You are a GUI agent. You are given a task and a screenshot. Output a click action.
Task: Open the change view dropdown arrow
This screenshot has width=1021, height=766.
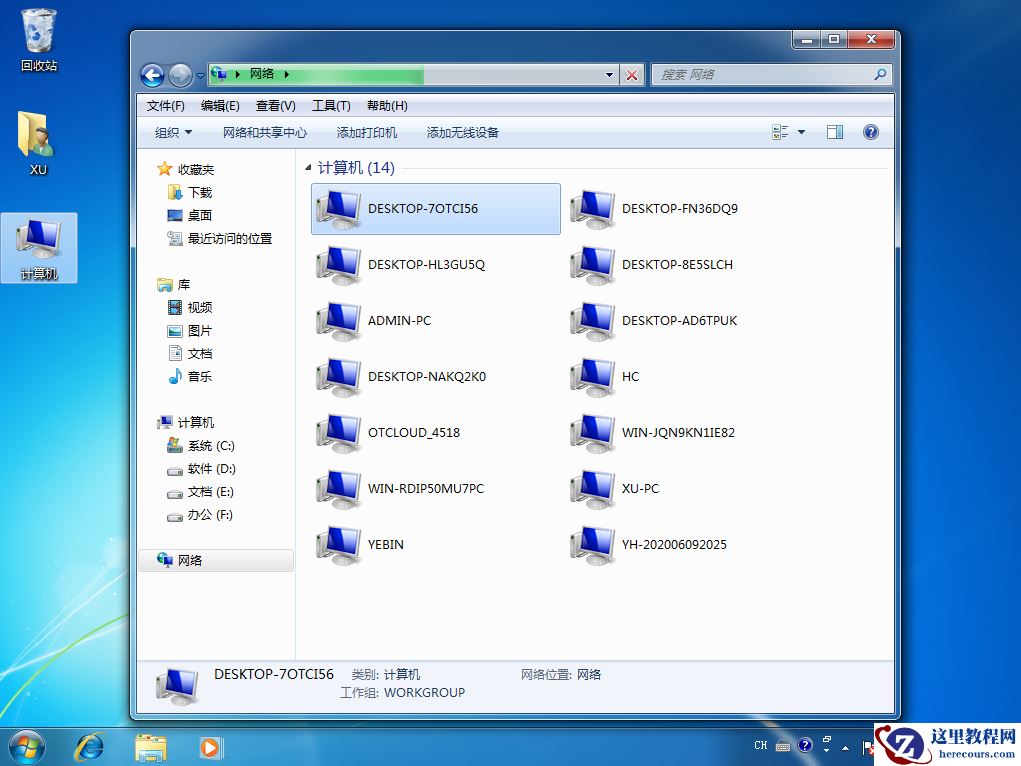pyautogui.click(x=801, y=133)
